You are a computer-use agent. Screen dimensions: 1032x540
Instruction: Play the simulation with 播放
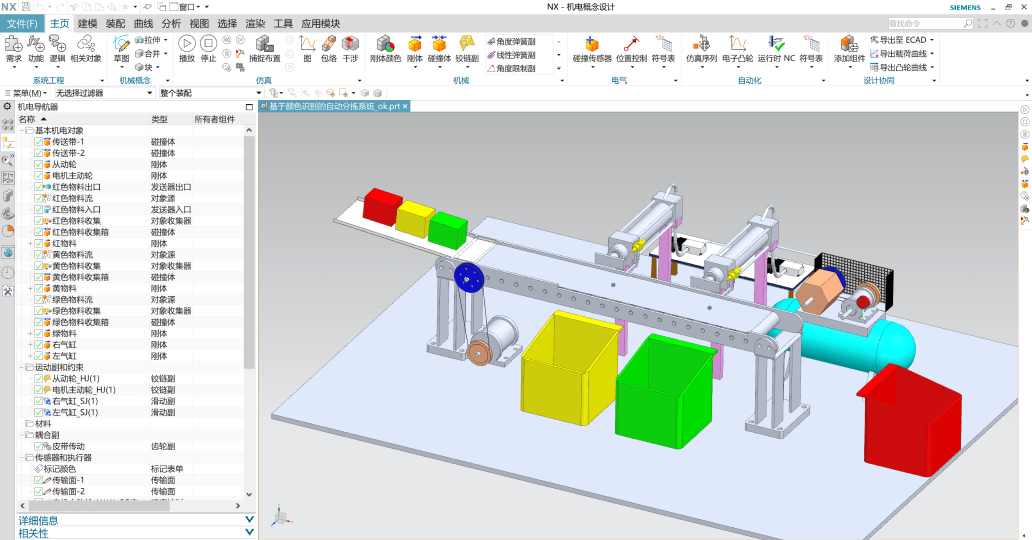[x=187, y=49]
